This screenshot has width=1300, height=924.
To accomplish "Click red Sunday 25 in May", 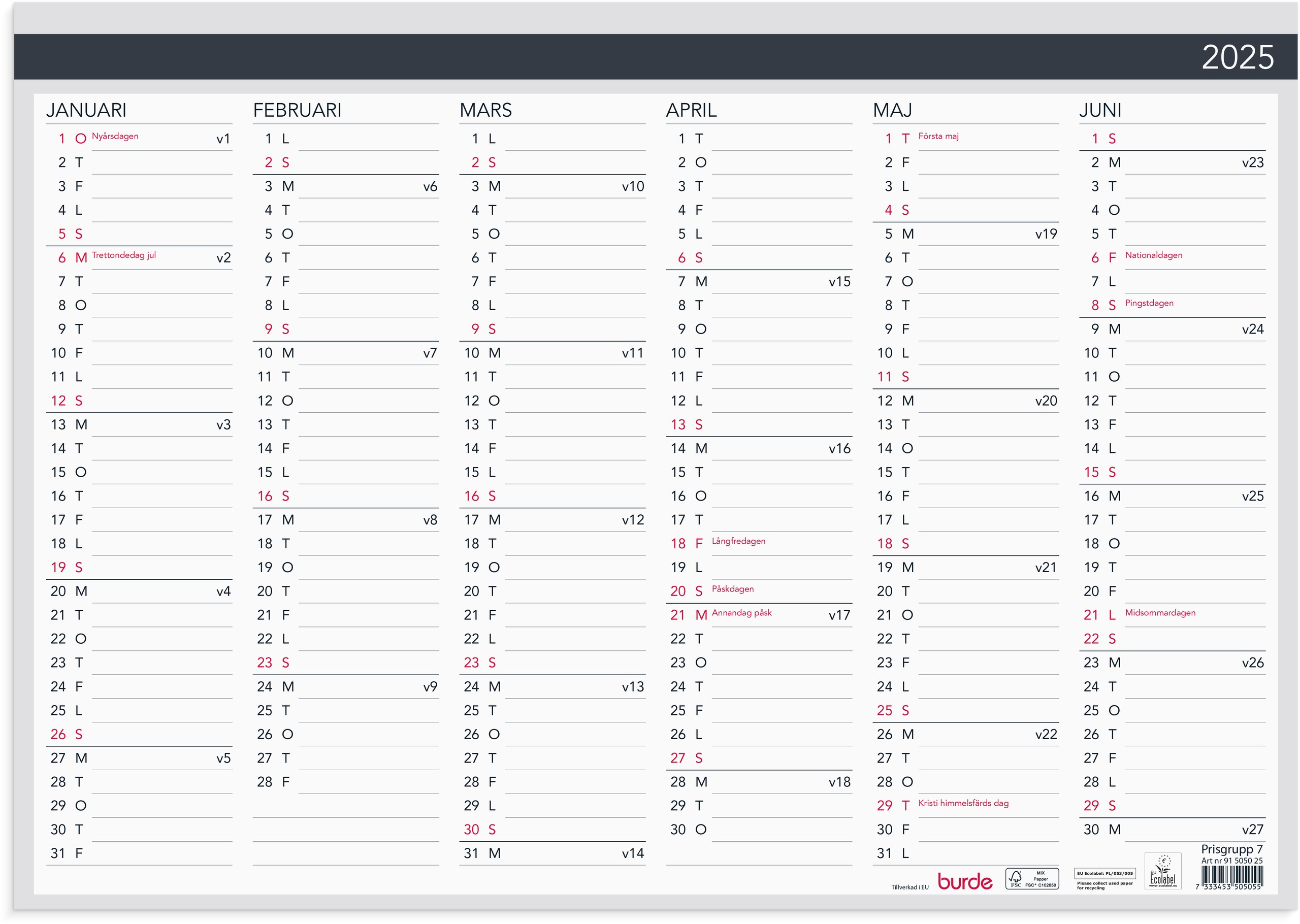I will click(x=965, y=711).
